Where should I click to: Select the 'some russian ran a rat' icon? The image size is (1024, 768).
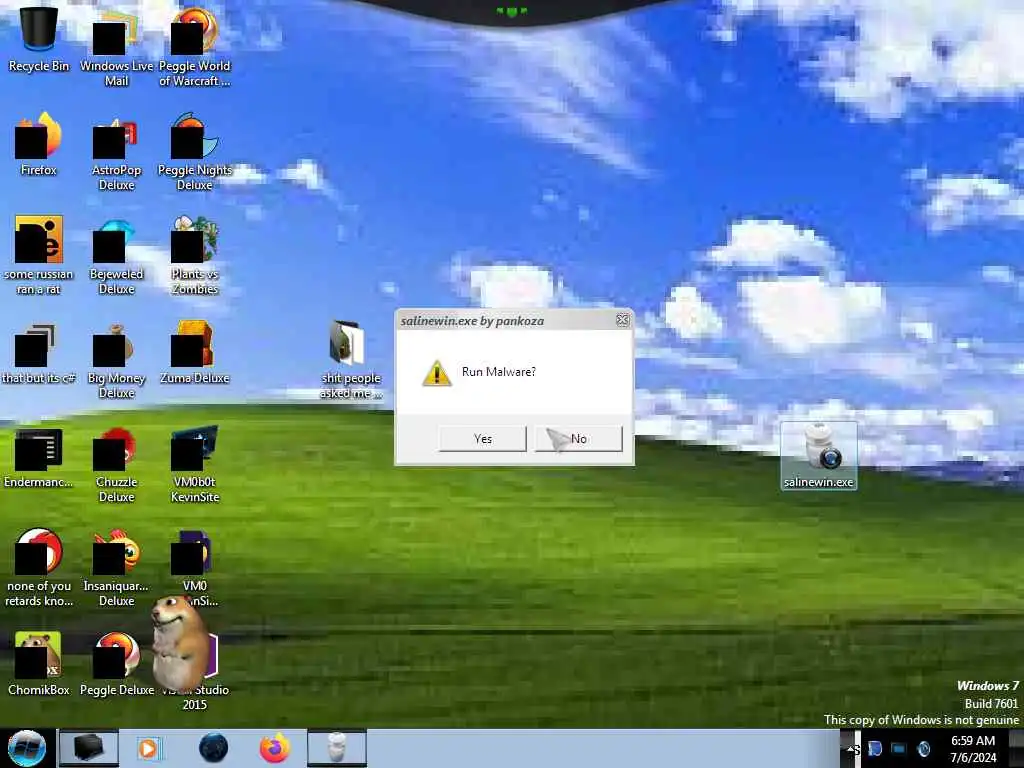[x=39, y=256]
